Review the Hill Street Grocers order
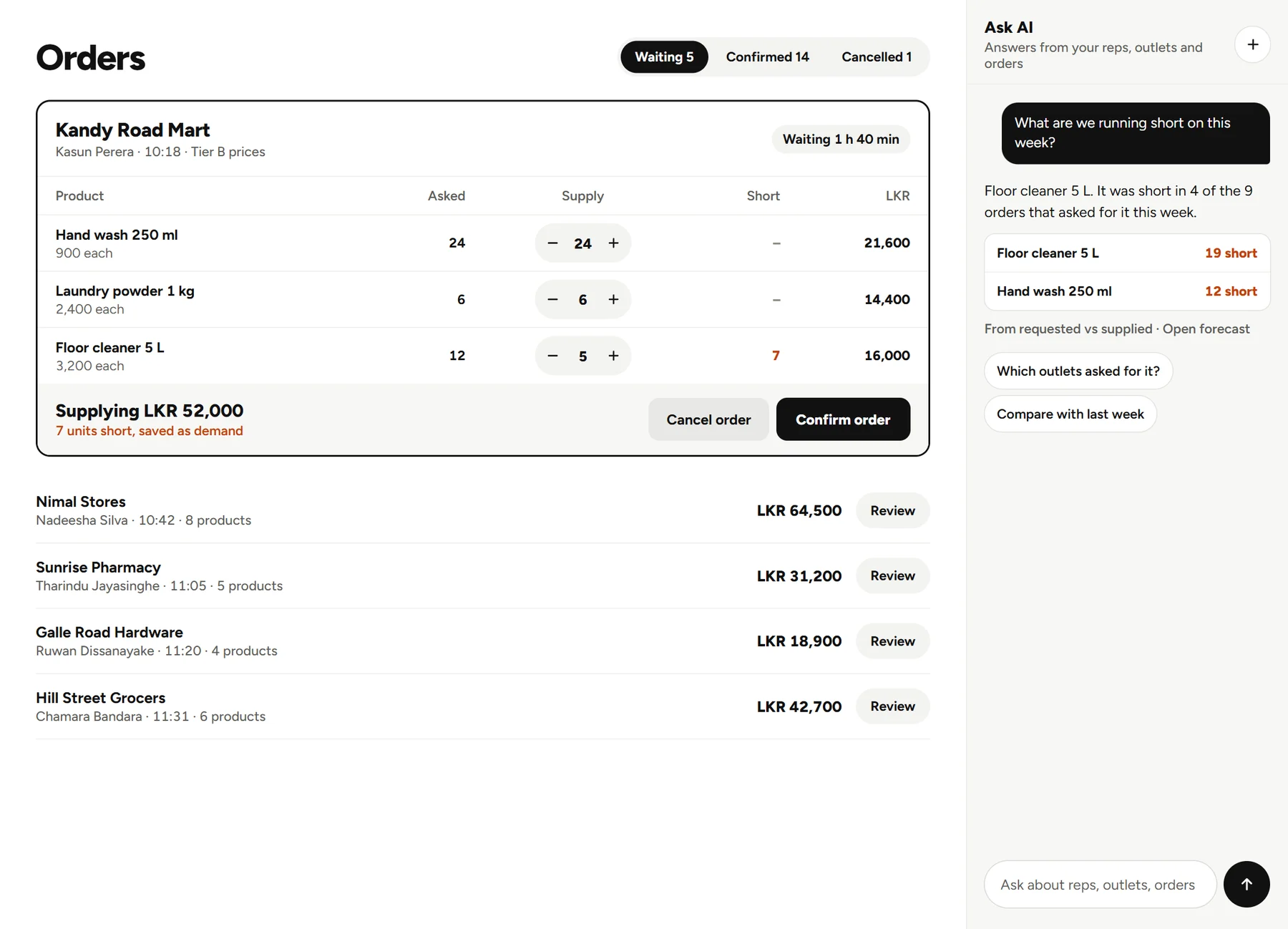The image size is (1288, 929). (x=892, y=706)
